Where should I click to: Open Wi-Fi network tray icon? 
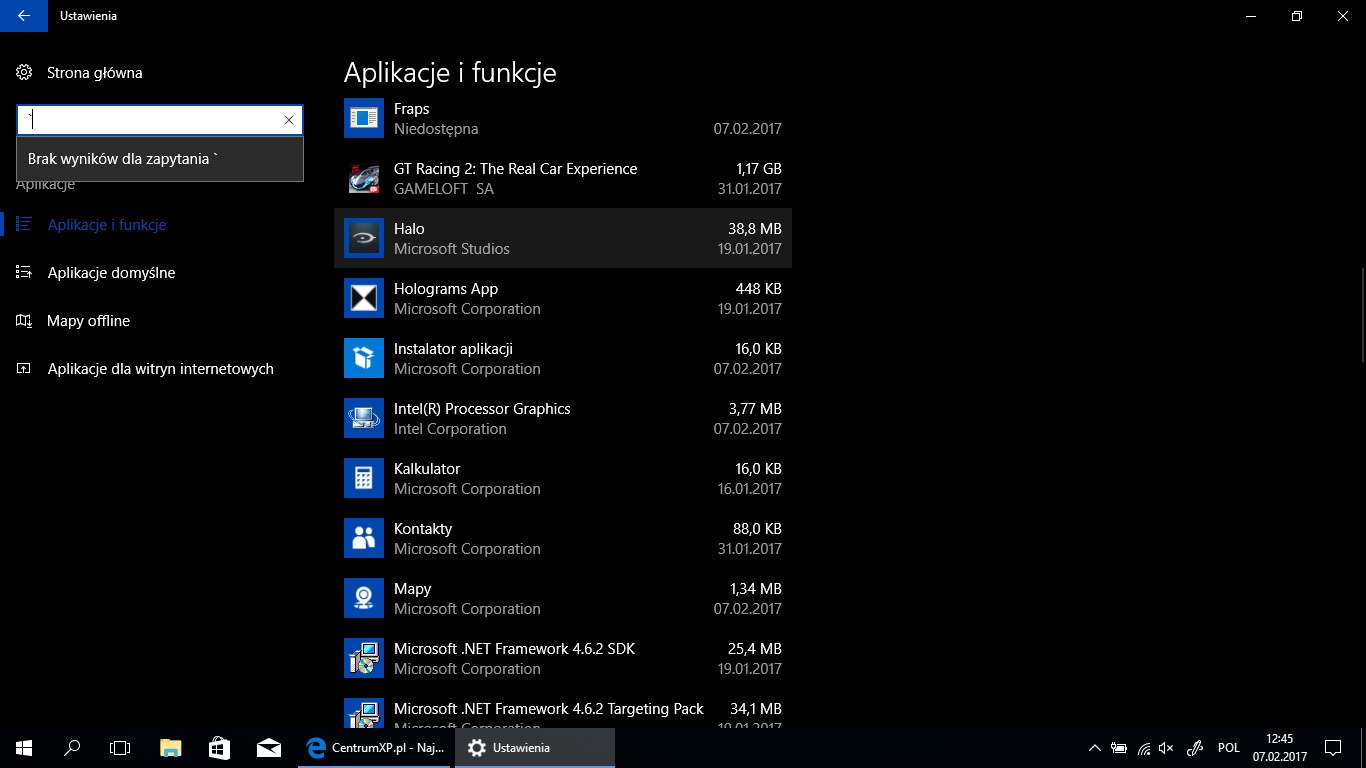click(x=1143, y=747)
